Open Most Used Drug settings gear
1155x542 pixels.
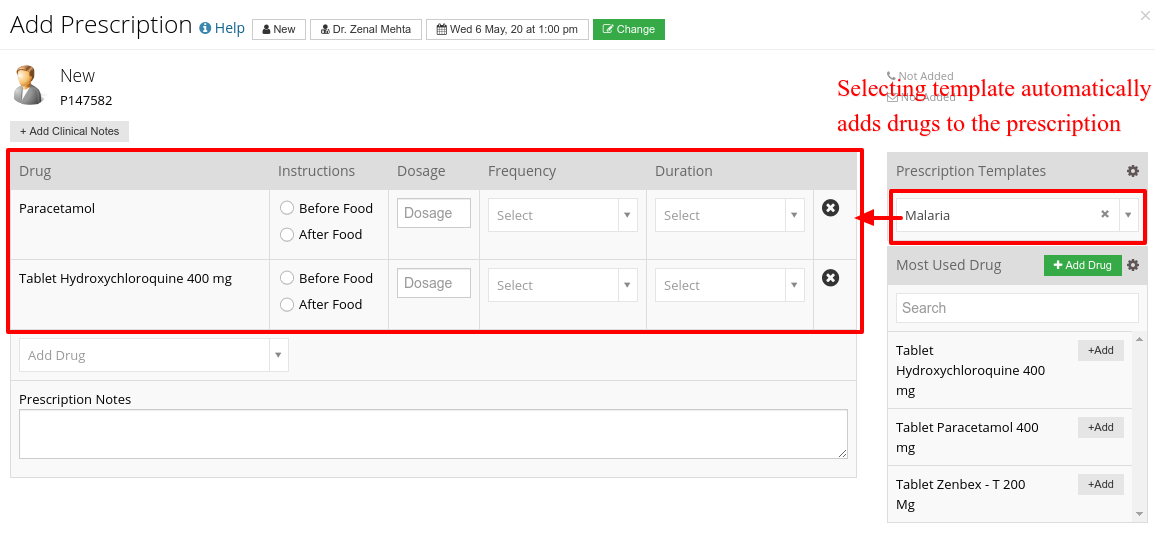[x=1133, y=265]
